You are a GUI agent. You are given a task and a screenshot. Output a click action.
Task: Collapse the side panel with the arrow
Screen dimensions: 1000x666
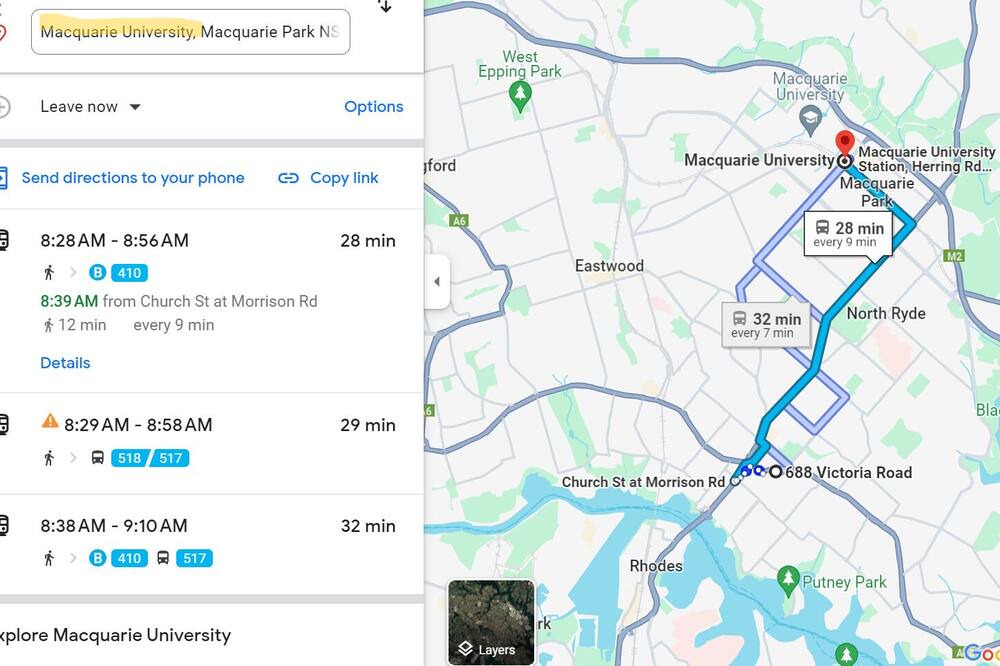437,281
